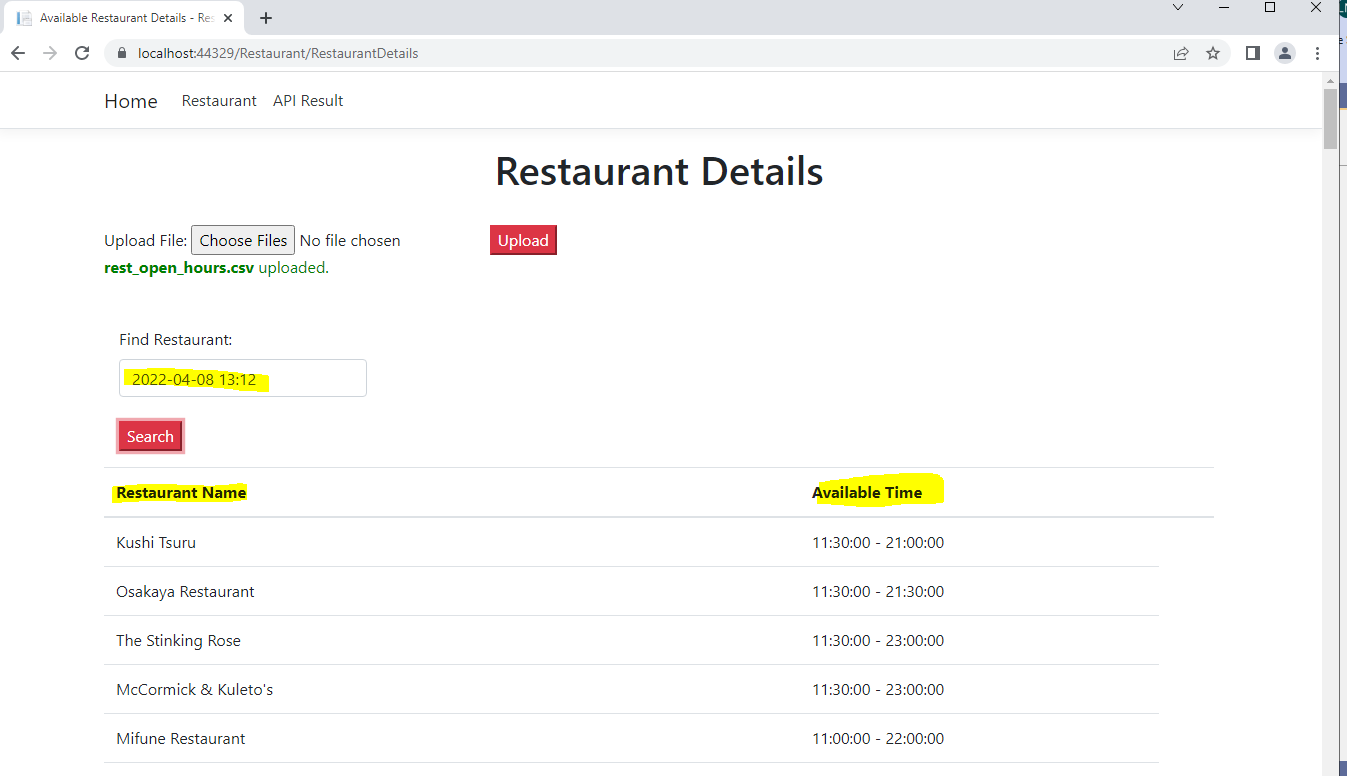Select the Osakaya Restaurant name
1347x776 pixels.
[x=185, y=592]
